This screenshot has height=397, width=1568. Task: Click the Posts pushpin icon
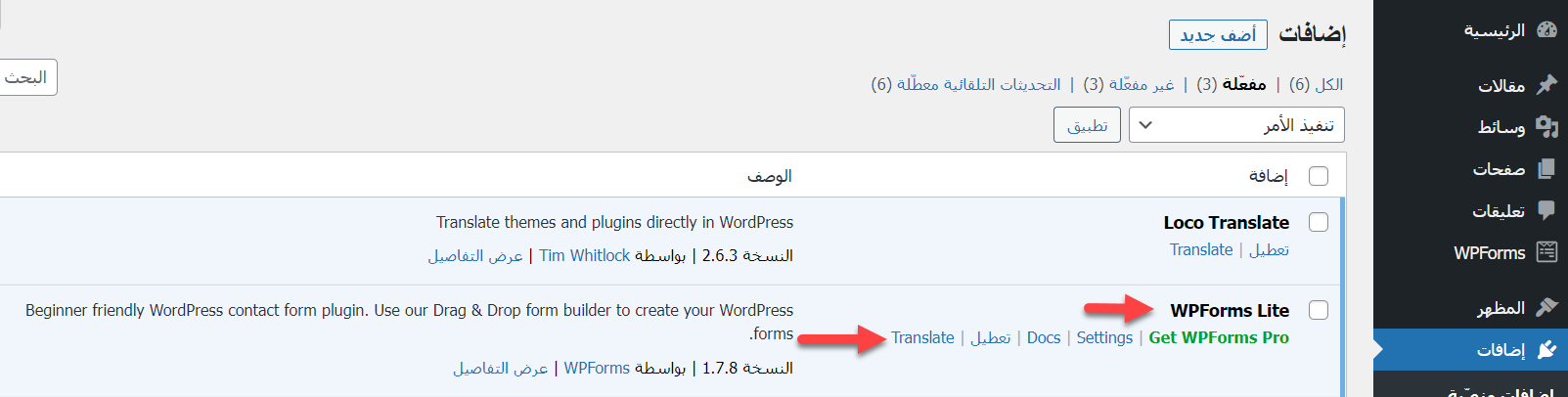coord(1546,85)
